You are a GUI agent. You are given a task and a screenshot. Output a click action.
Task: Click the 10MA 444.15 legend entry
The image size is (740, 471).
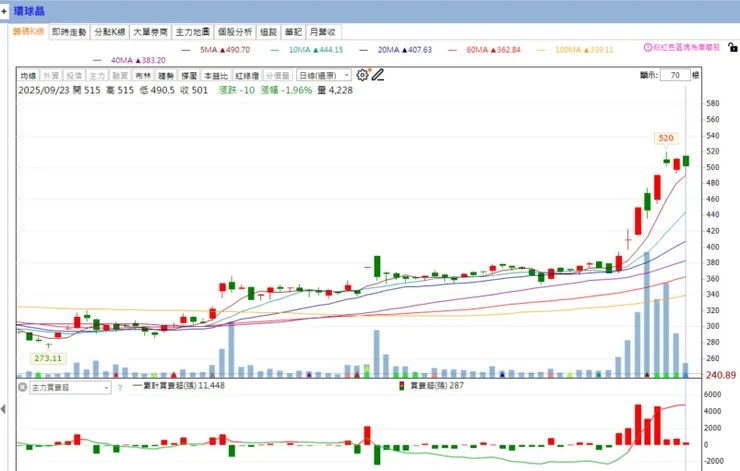pos(307,50)
